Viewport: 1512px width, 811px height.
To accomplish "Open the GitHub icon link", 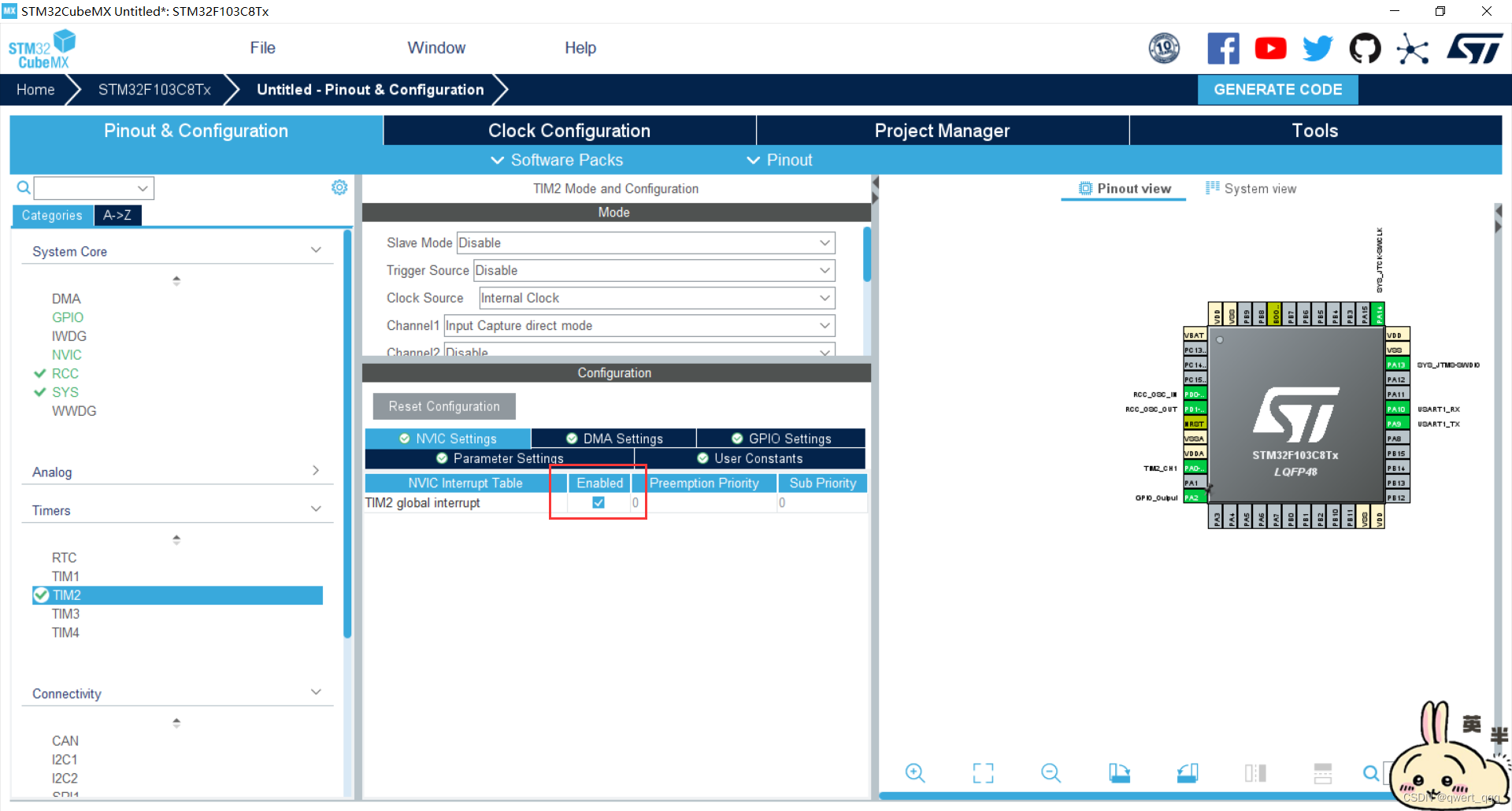I will pyautogui.click(x=1365, y=49).
